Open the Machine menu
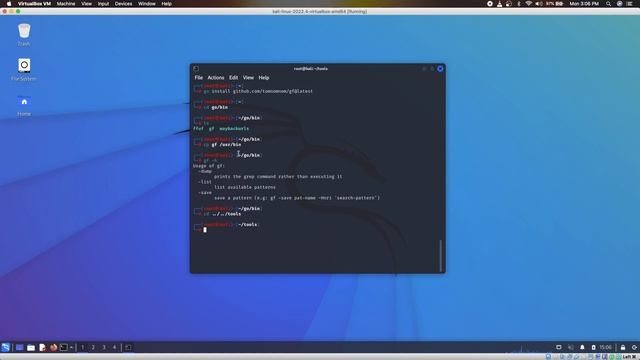This screenshot has width=640, height=360. 66,4
